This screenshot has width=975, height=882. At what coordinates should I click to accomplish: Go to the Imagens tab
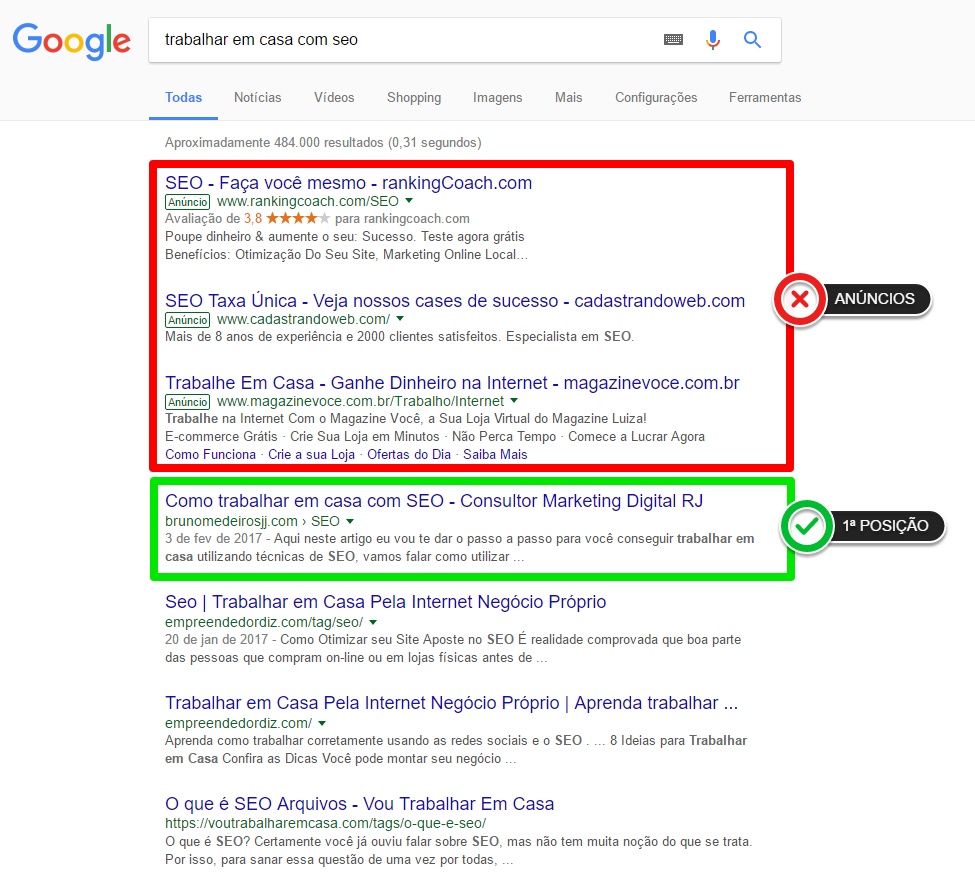pos(497,98)
